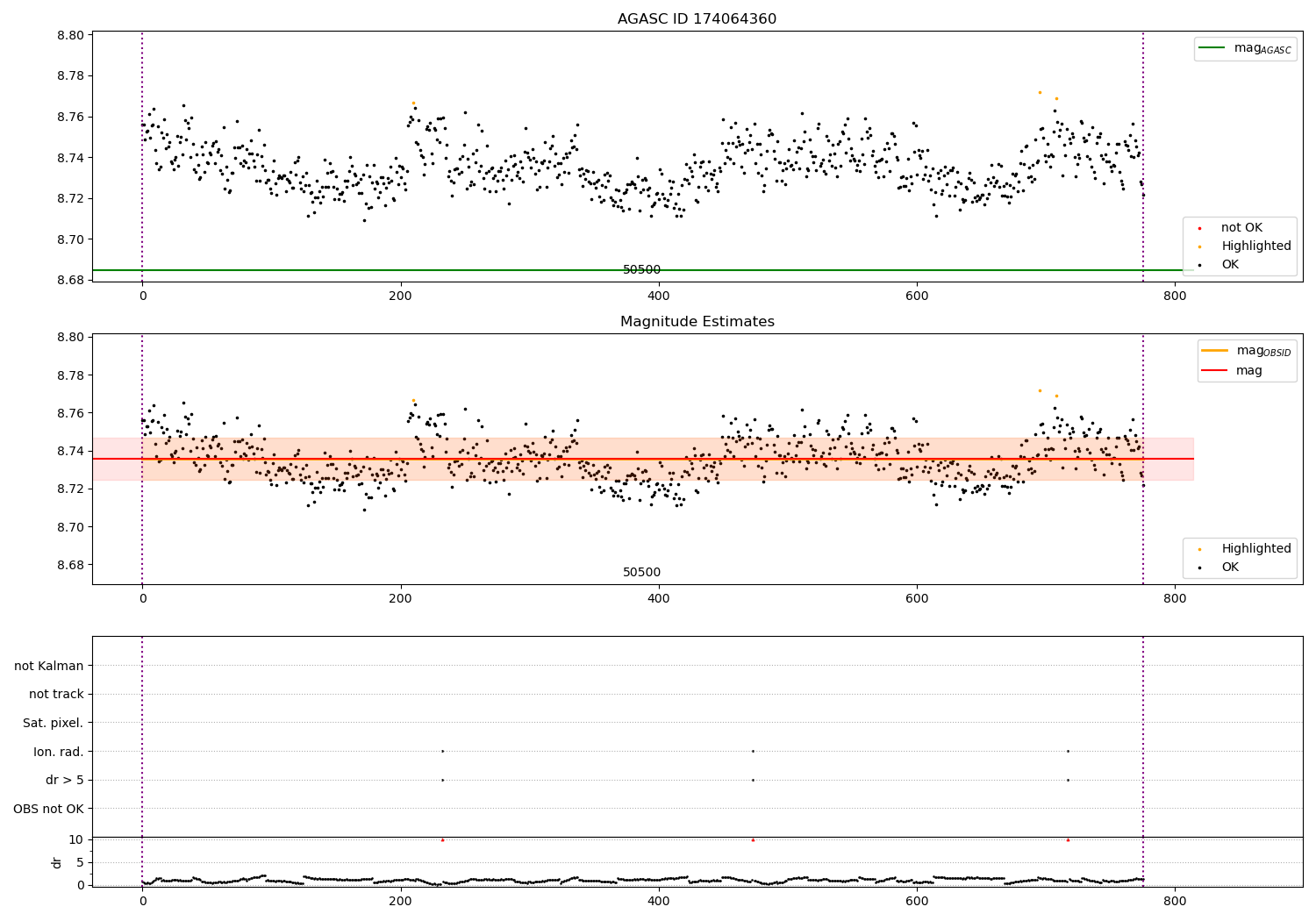Viewport: 1316px width, 921px height.
Task: Click the '50500' label in top plot
Action: coord(641,270)
